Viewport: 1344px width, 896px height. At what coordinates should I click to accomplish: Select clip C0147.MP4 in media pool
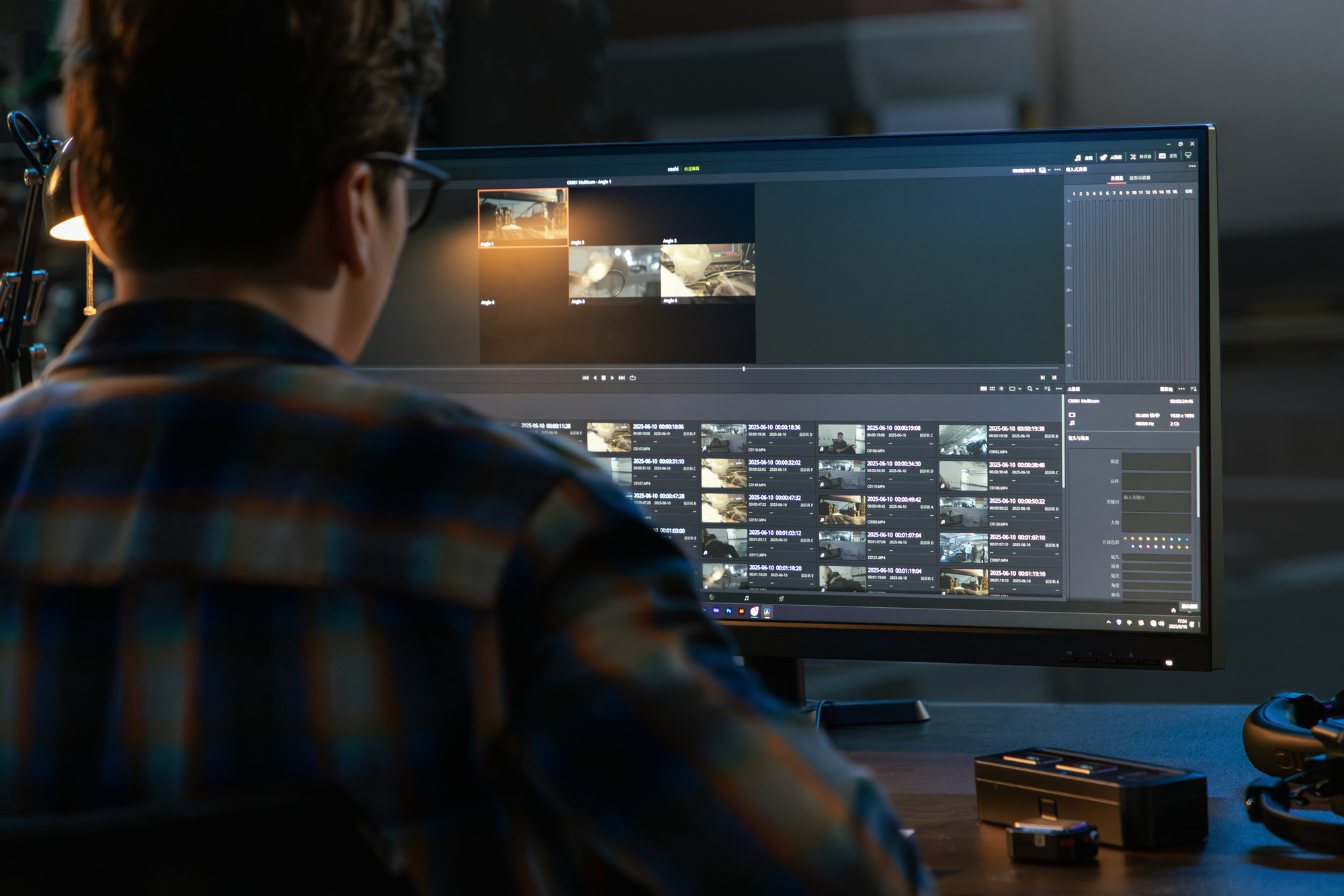[642, 437]
